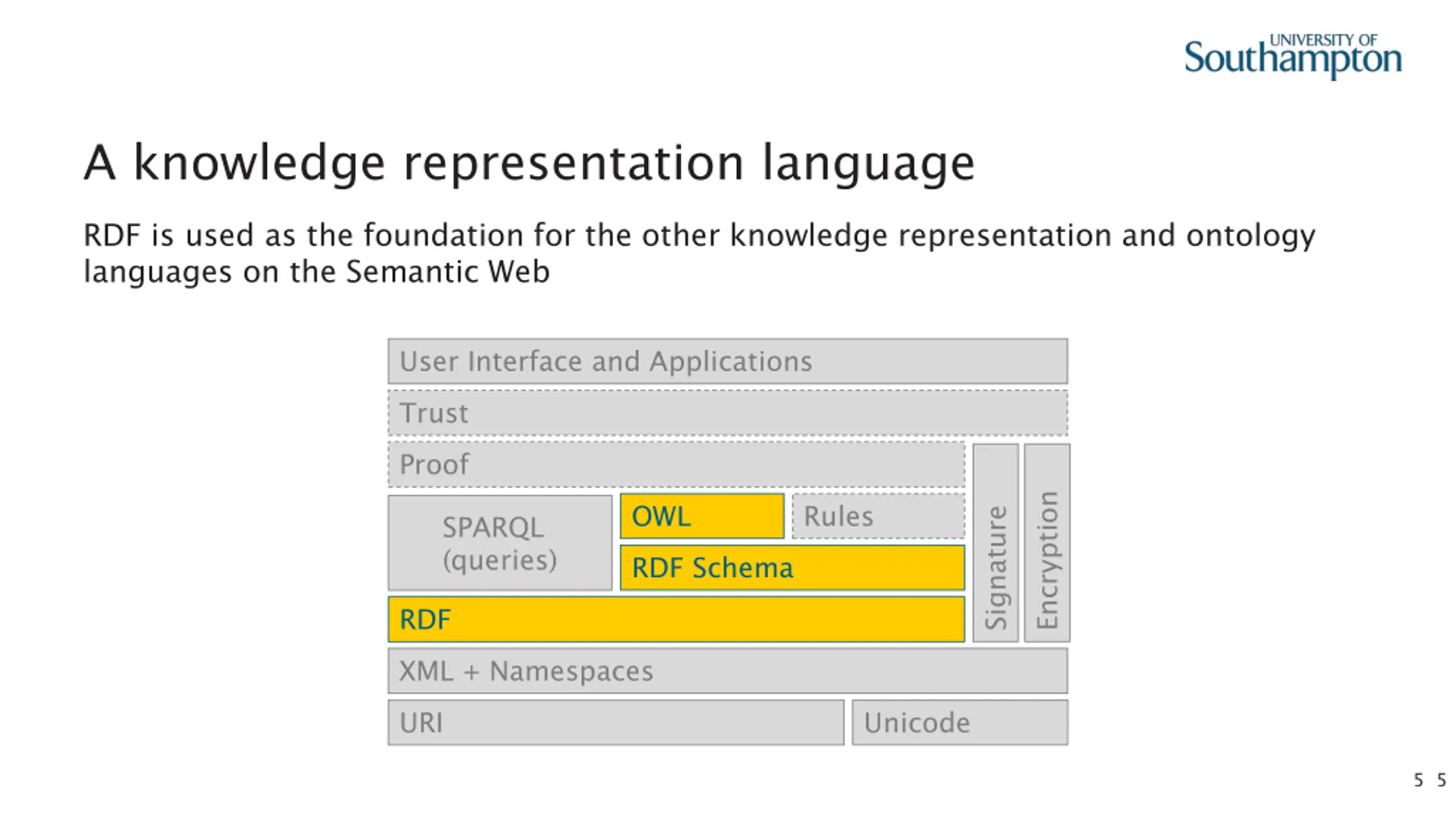
Task: Select the SPARQL (queries) box
Action: point(500,543)
